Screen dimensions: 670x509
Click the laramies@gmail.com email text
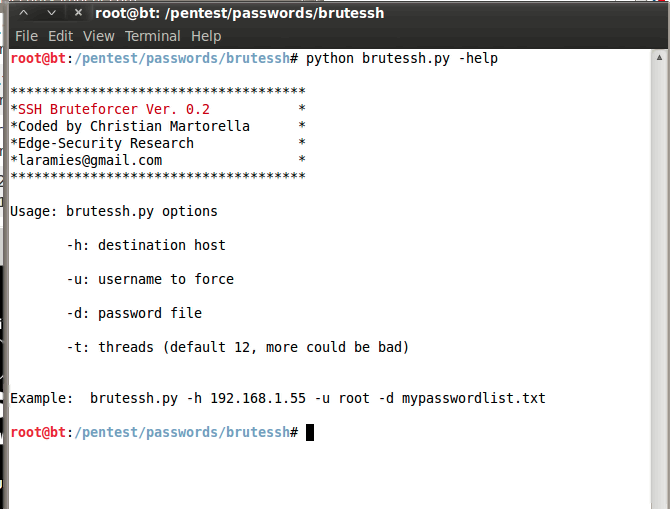pyautogui.click(x=90, y=160)
